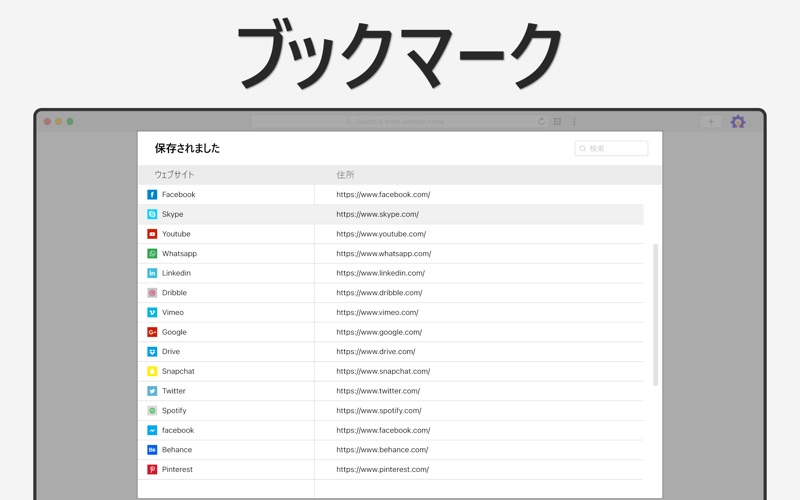
Task: Click the Snapchat favicon
Action: [x=152, y=371]
